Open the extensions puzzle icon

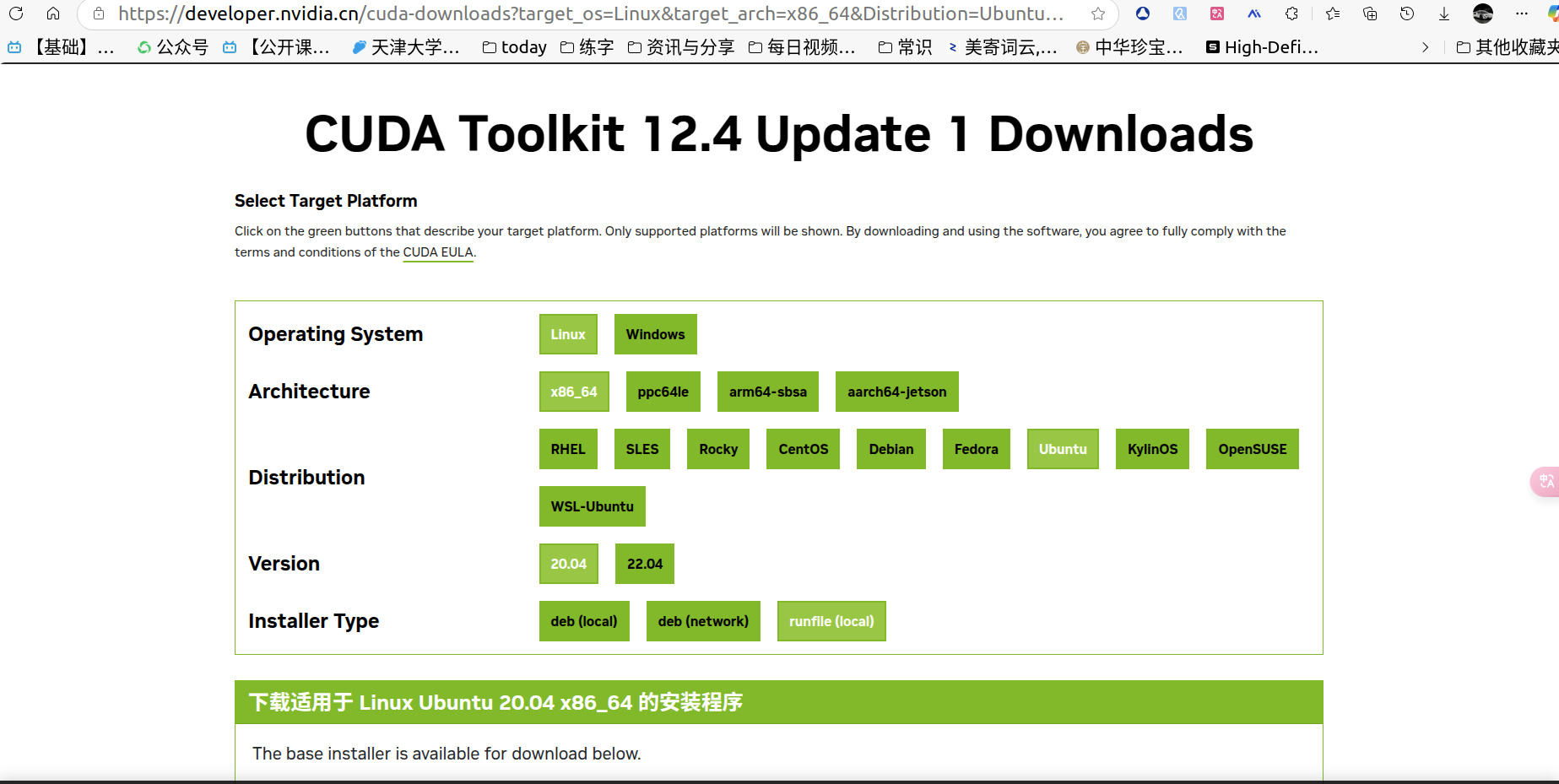pos(1291,14)
